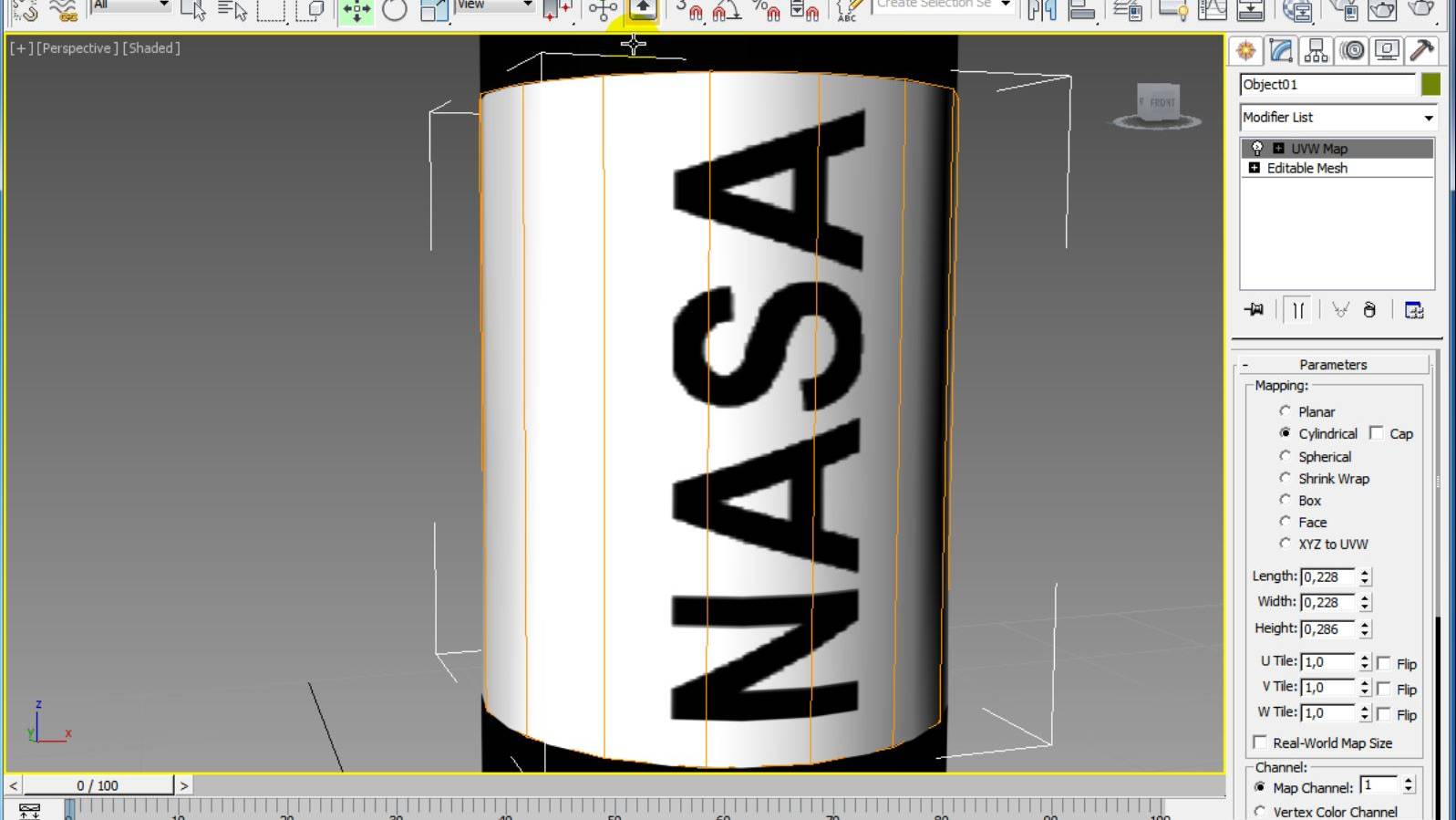Enable Flip for U Tile
Viewport: 1456px width, 820px height.
(1384, 663)
